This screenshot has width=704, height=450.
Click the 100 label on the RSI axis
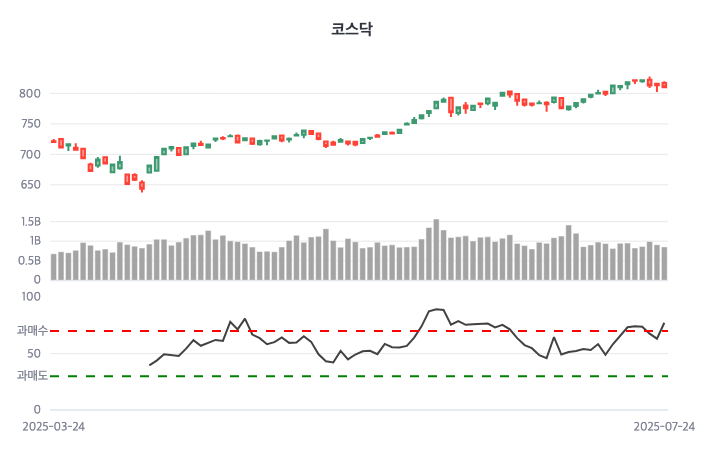click(x=30, y=297)
